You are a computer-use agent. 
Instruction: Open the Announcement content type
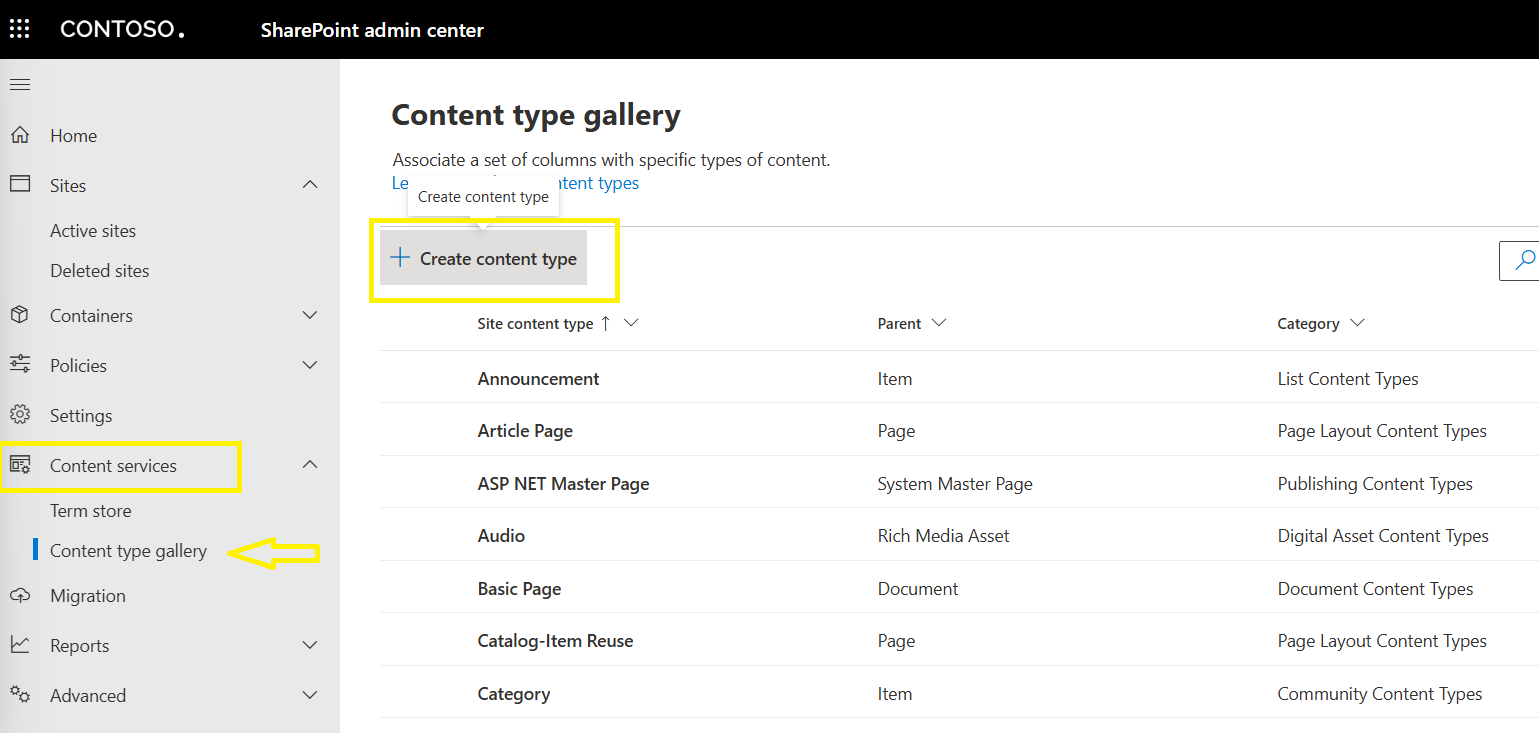point(539,379)
